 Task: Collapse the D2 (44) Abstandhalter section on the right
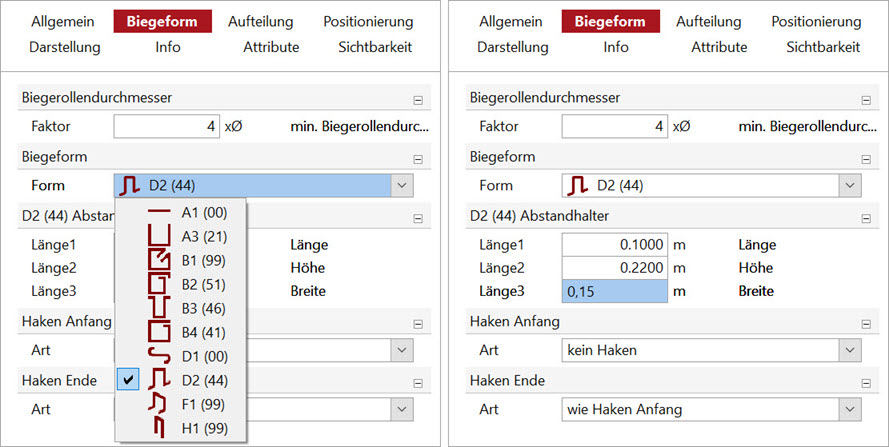[866, 218]
